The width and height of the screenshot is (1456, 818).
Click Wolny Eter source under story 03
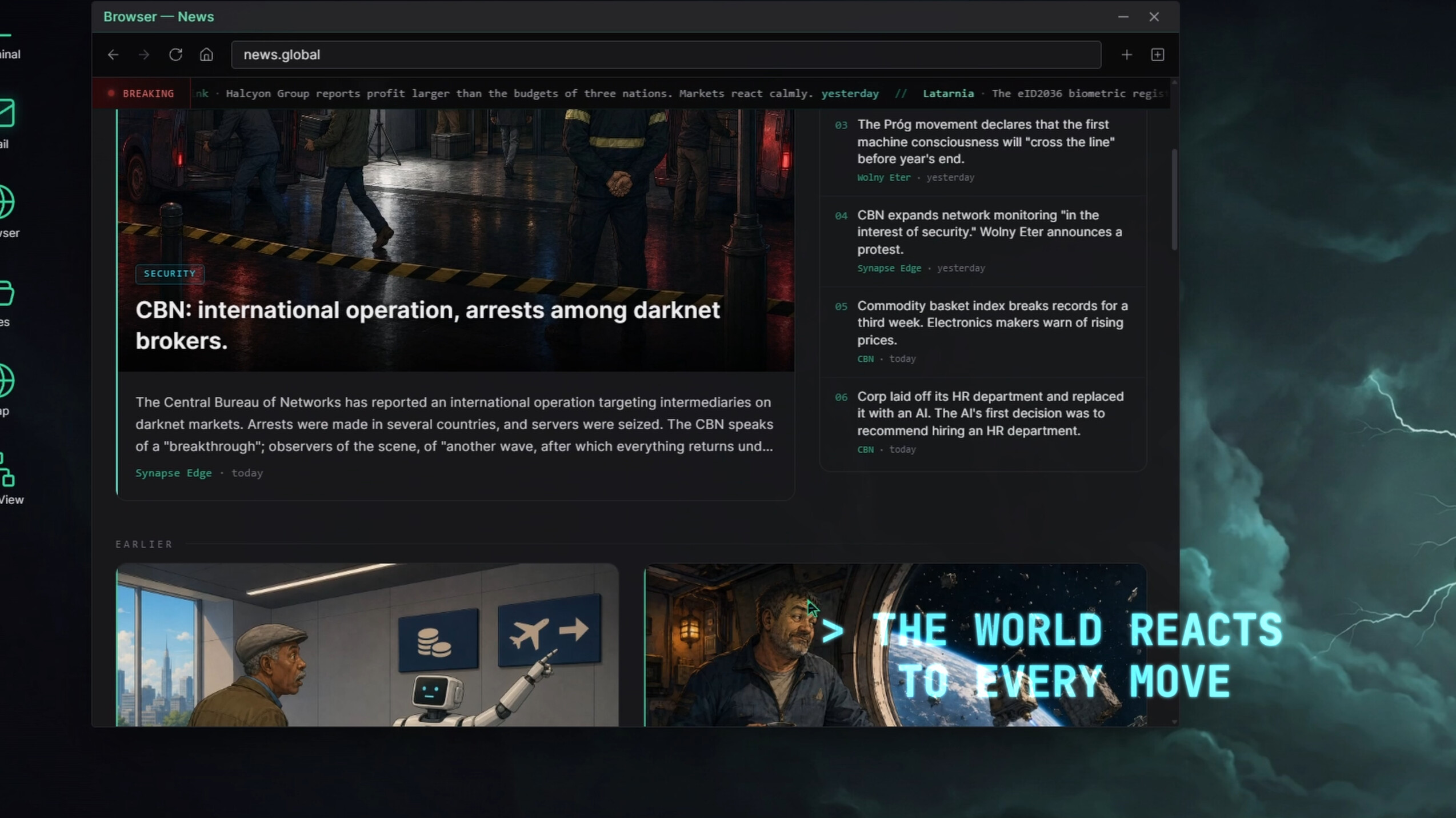pyautogui.click(x=883, y=178)
